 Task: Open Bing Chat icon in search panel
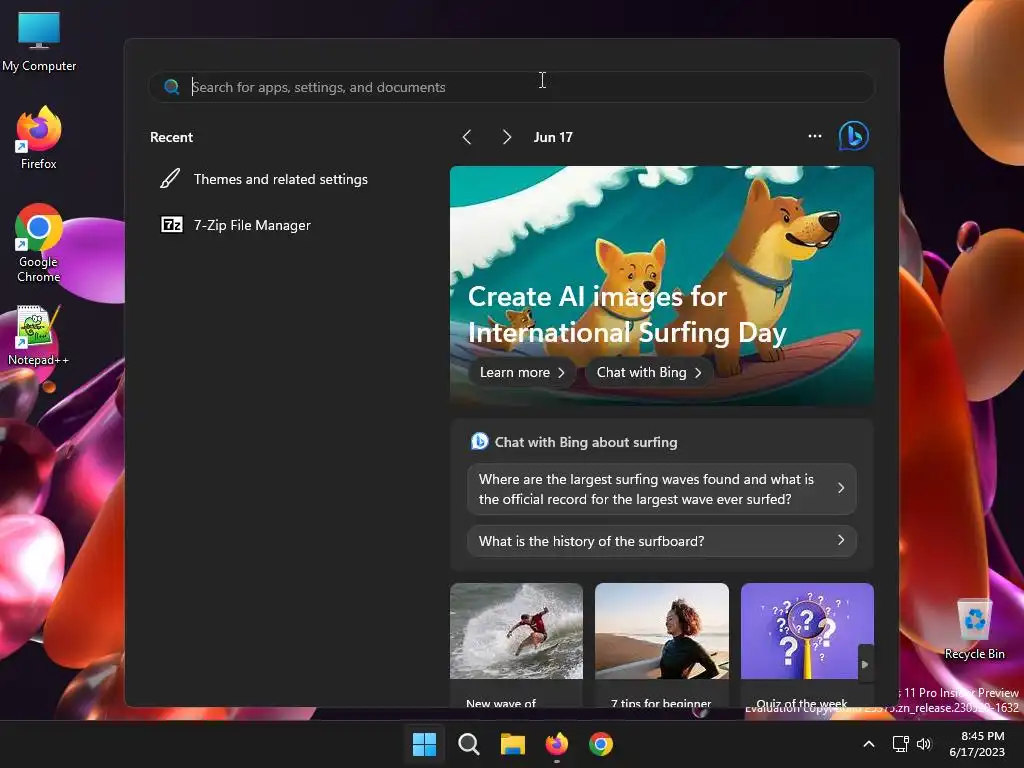coord(854,136)
